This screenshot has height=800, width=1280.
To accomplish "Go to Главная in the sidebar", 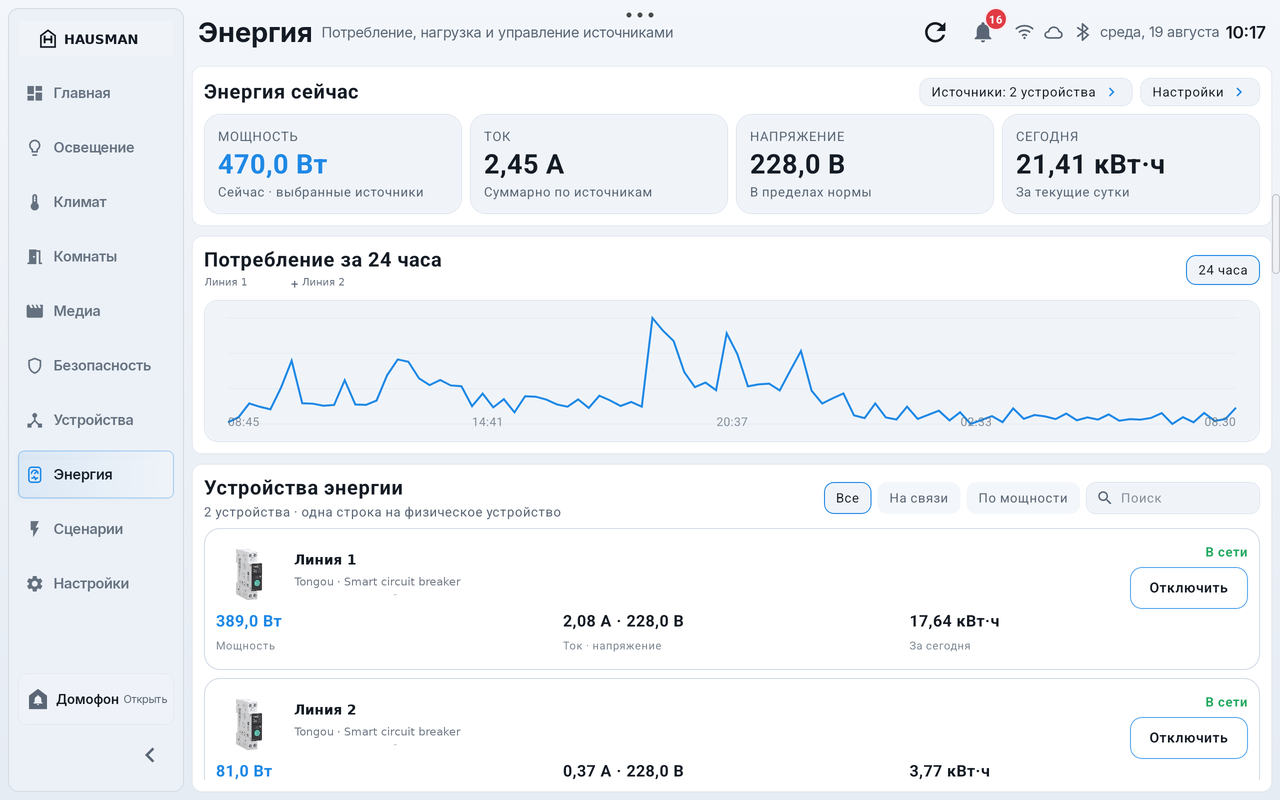I will (x=96, y=93).
